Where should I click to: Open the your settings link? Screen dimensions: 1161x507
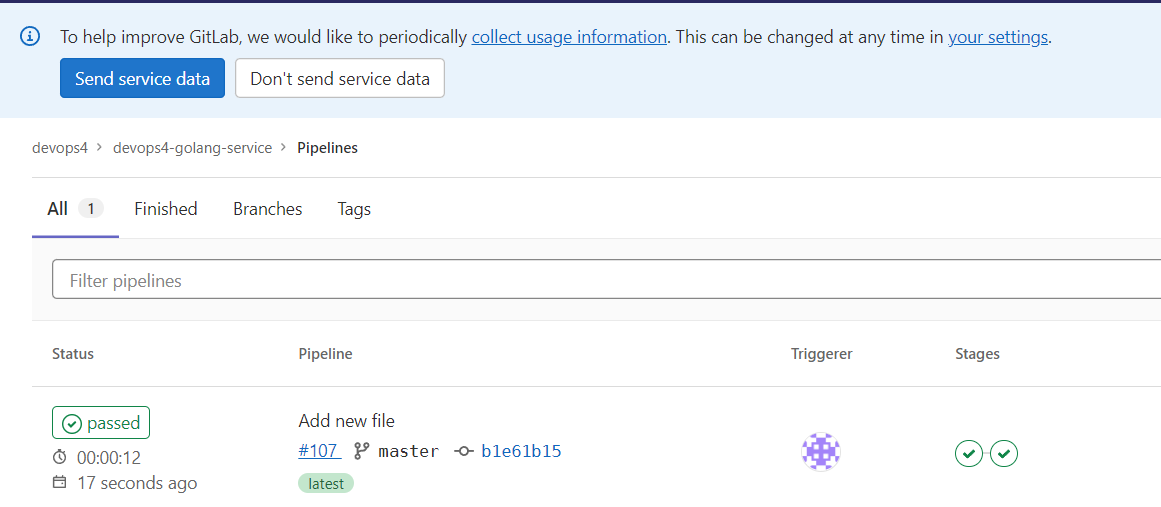[x=998, y=37]
